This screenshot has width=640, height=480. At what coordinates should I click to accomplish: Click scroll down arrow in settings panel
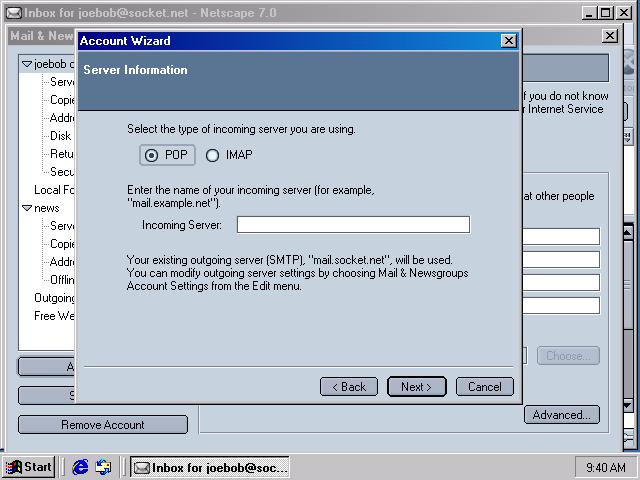[x=628, y=405]
